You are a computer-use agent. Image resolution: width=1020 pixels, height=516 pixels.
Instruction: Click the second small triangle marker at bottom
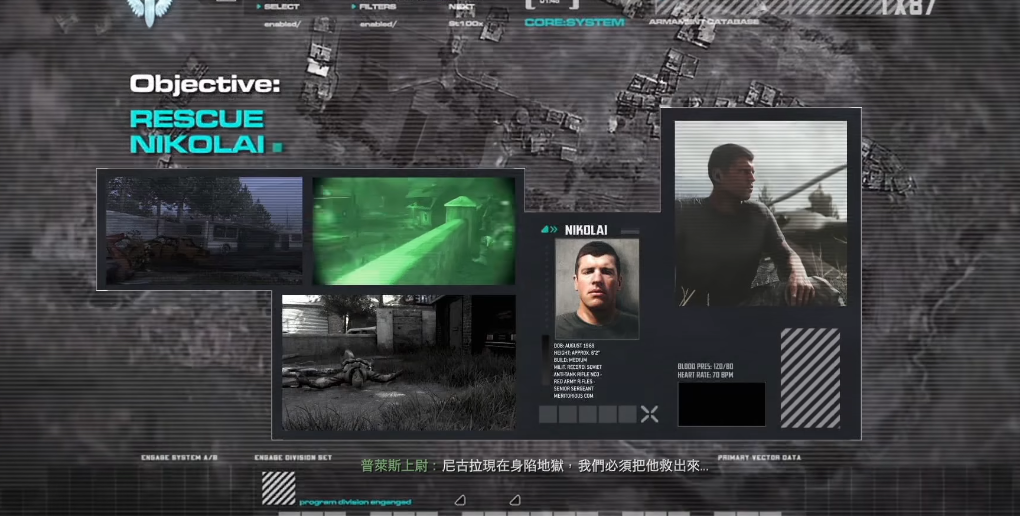[x=515, y=500]
